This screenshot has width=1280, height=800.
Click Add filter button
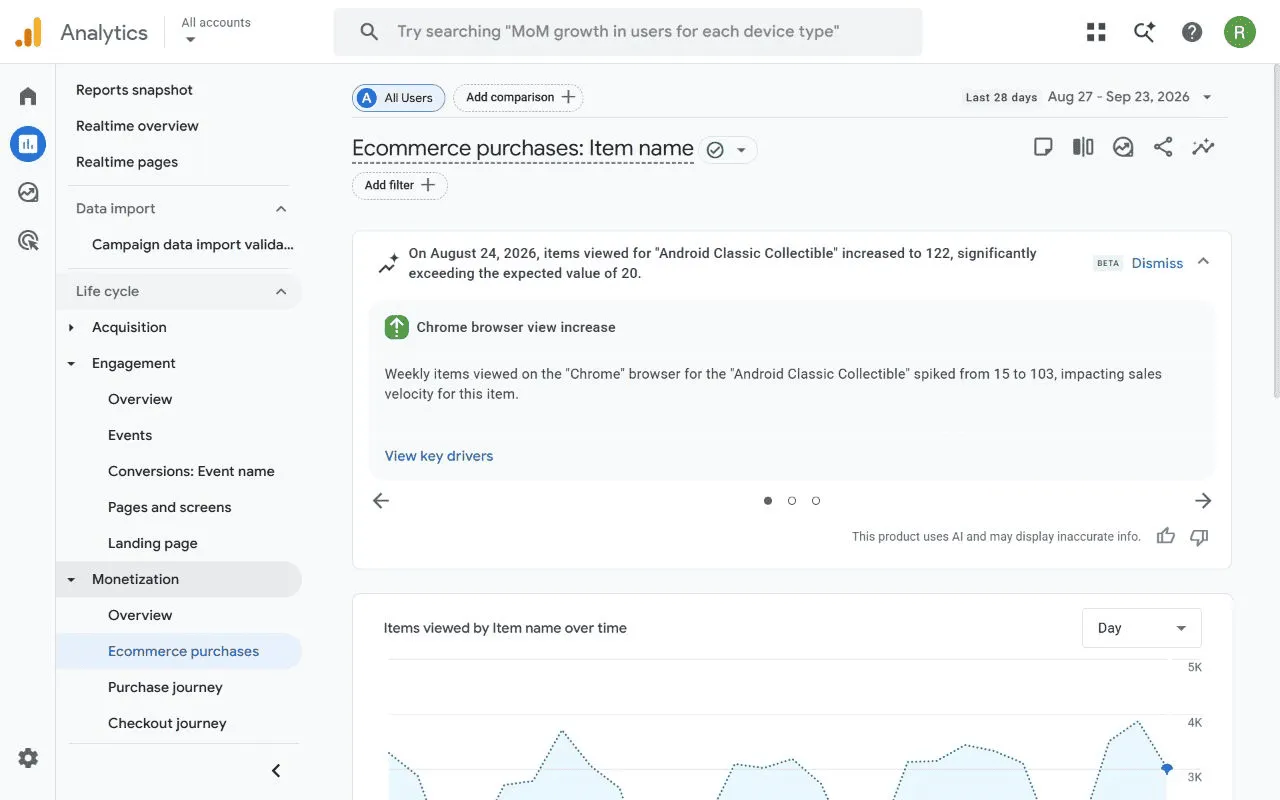400,185
